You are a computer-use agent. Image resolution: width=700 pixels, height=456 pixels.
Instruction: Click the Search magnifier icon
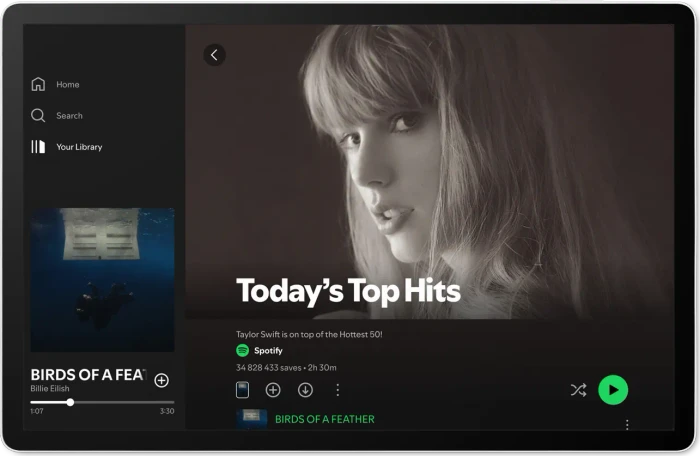point(38,115)
